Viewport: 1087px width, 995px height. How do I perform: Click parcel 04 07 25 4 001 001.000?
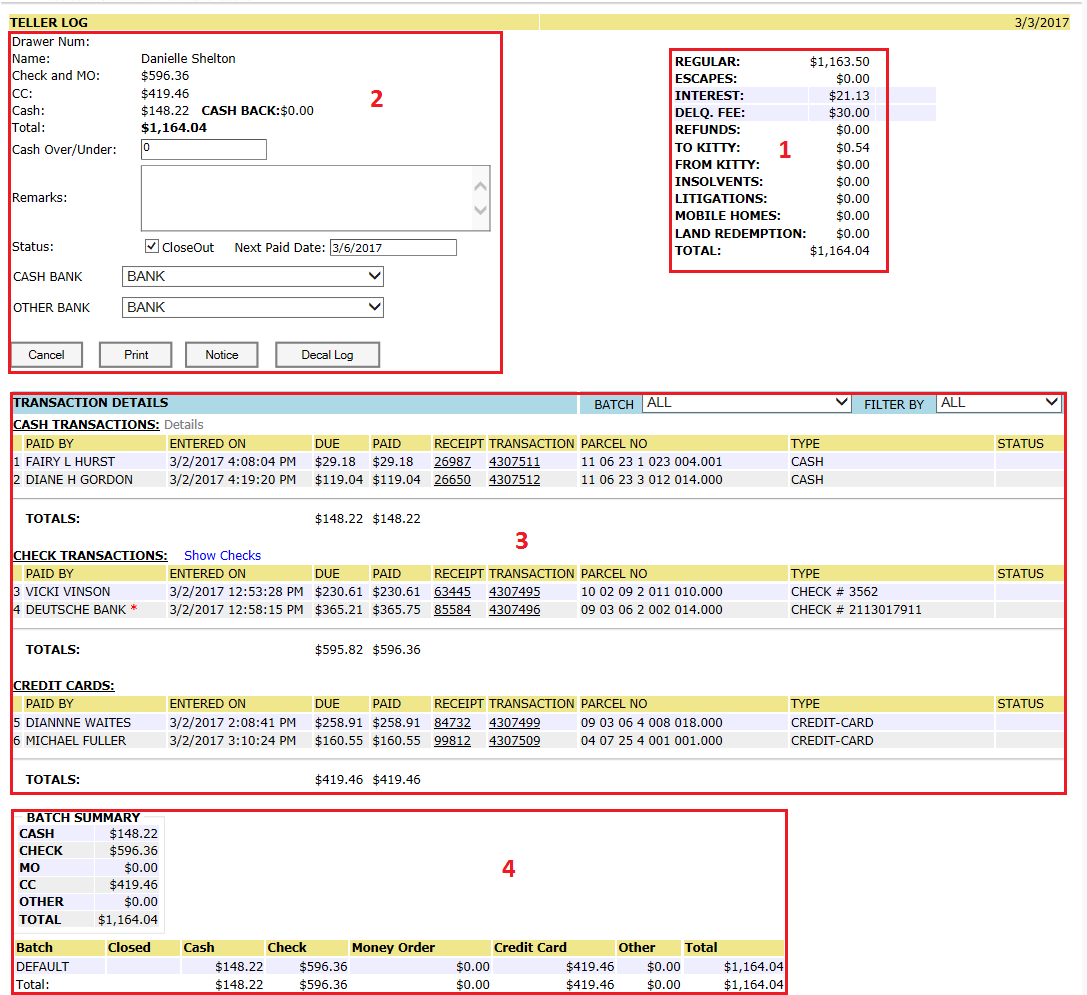pos(652,741)
